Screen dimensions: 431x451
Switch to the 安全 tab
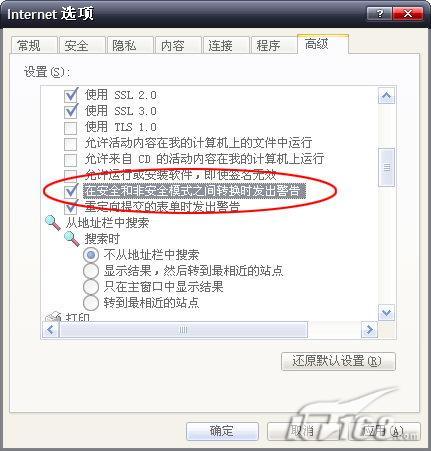pyautogui.click(x=82, y=45)
